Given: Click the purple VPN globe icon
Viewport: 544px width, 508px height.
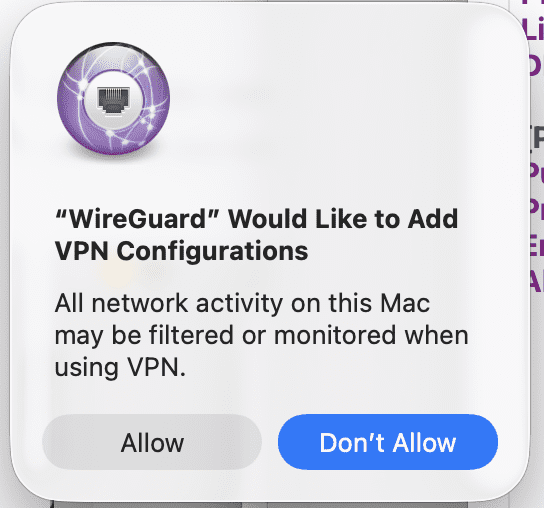Looking at the screenshot, I should [x=113, y=99].
